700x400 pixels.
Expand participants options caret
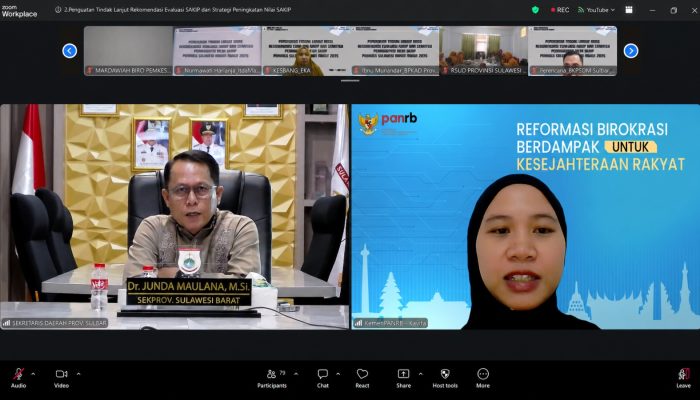click(296, 374)
